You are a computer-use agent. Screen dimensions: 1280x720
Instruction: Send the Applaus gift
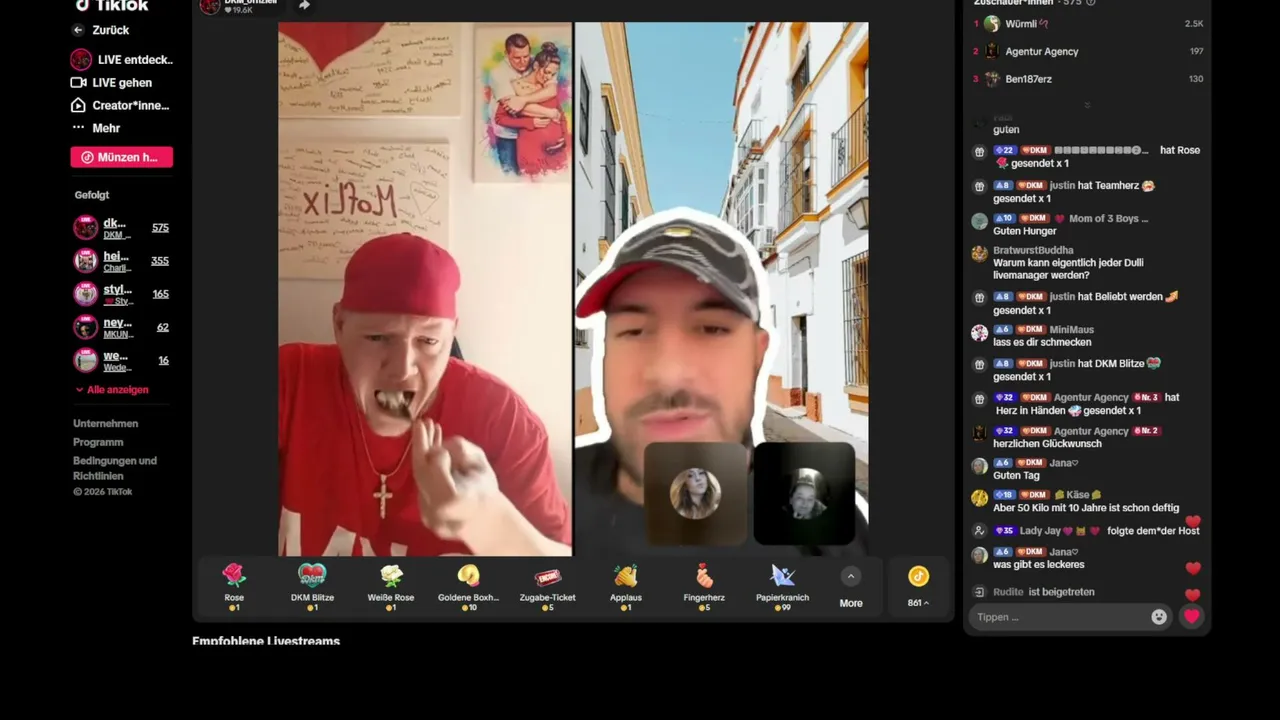tap(626, 587)
